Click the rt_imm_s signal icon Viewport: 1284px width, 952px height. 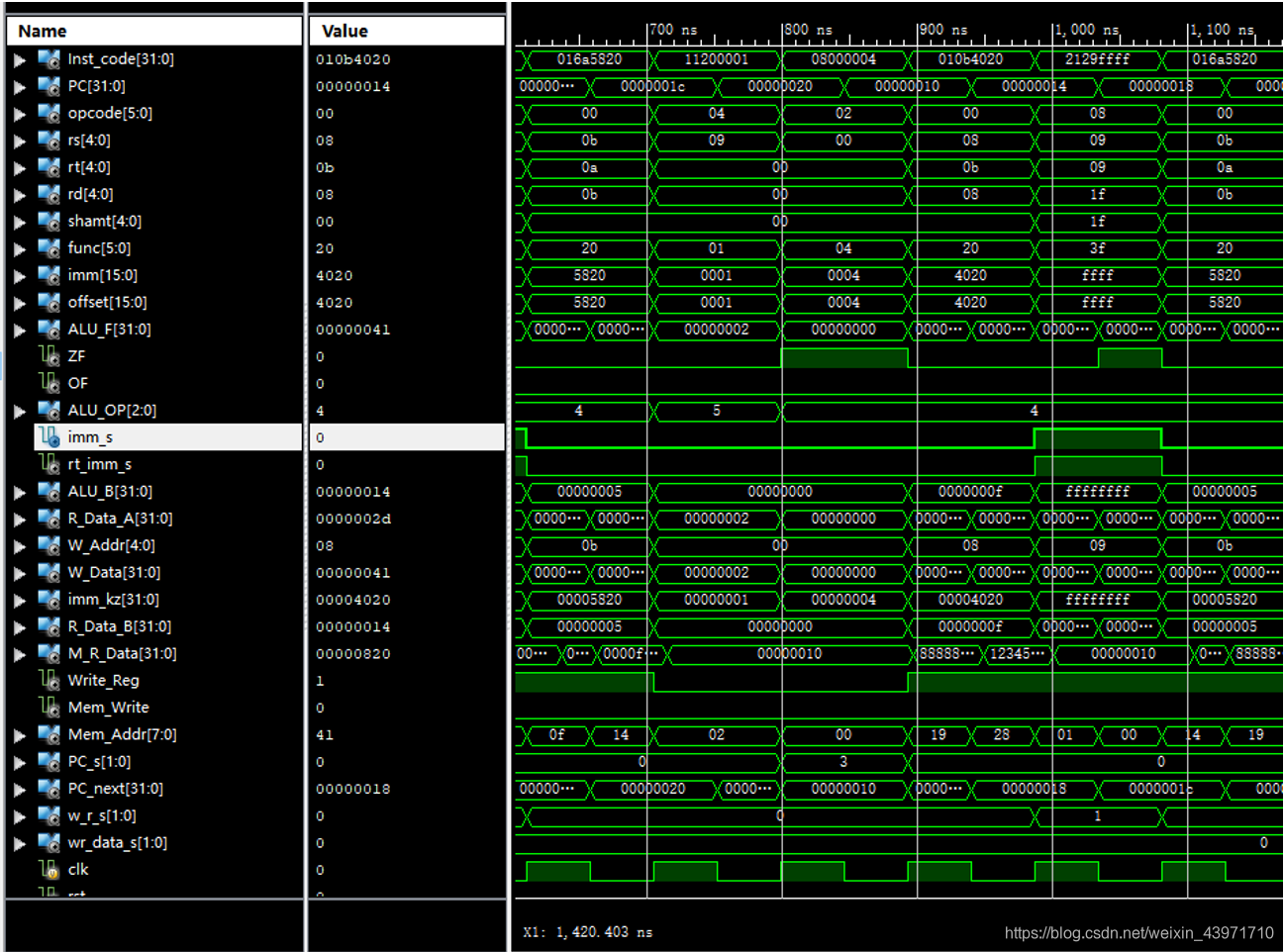click(x=49, y=464)
